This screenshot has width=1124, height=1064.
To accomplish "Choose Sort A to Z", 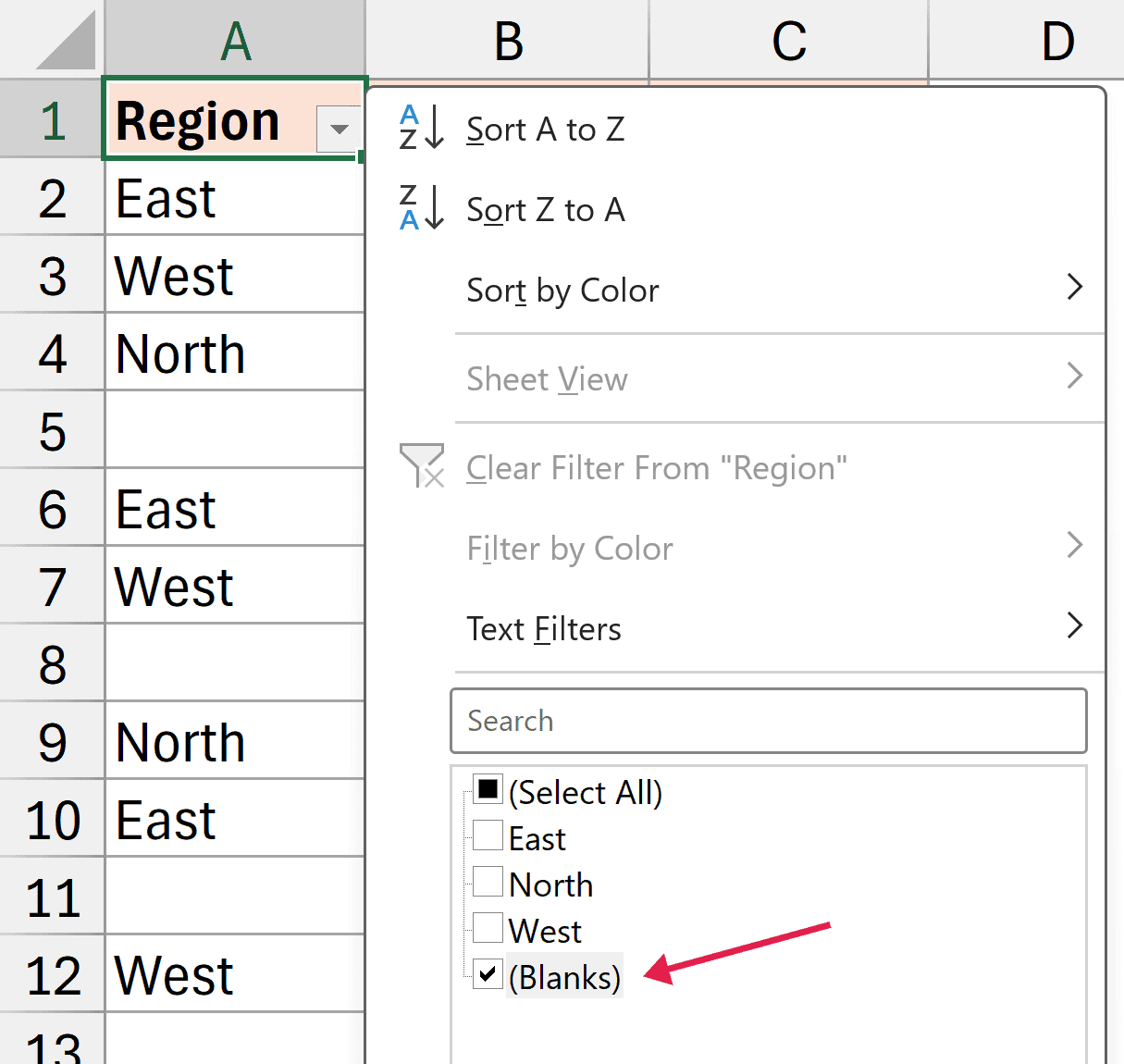I will 546,130.
